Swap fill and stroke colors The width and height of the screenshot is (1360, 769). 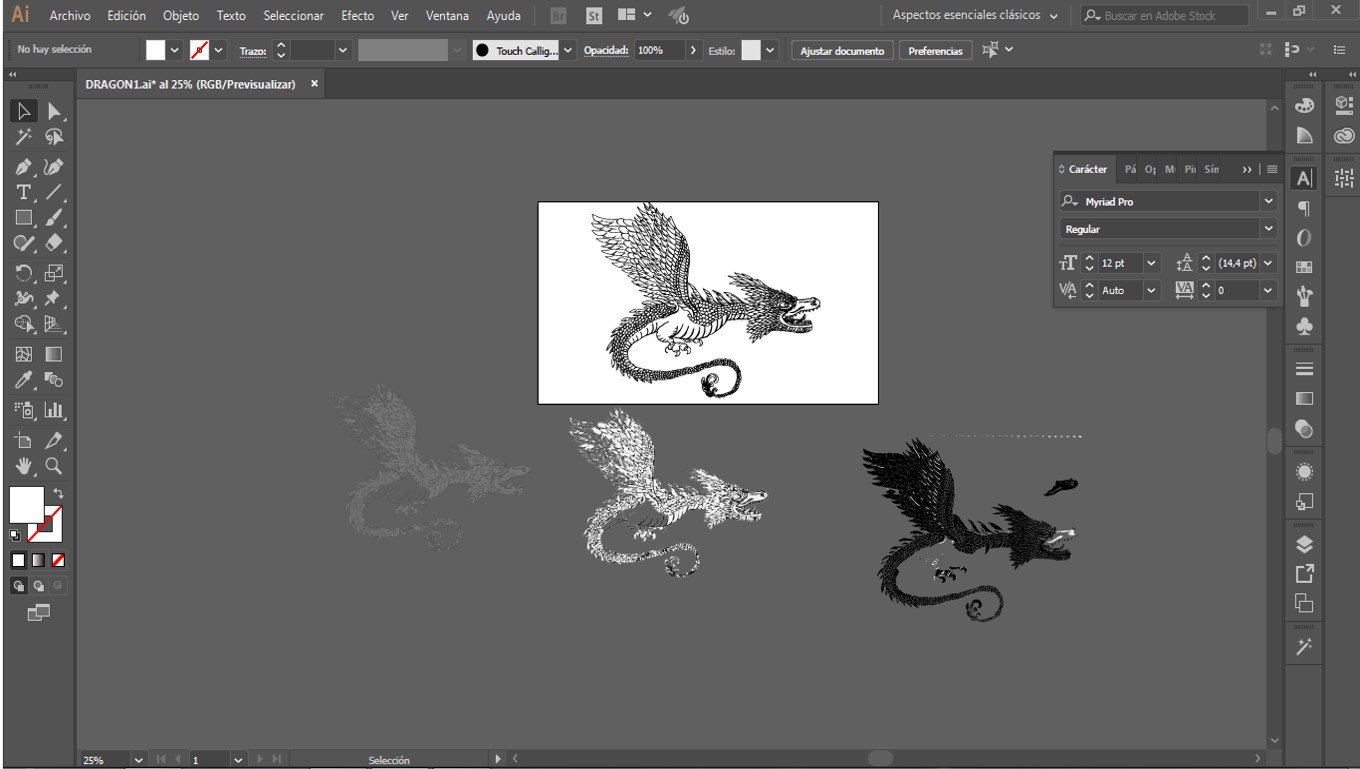point(58,493)
